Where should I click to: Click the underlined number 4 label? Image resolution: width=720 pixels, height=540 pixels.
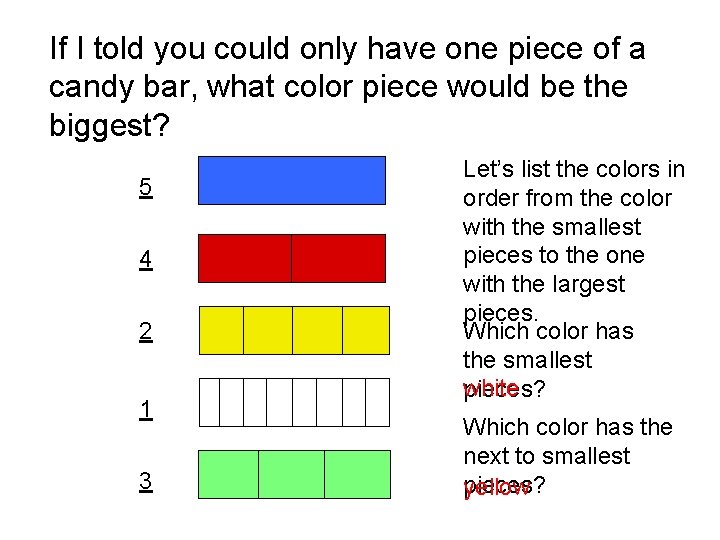(x=146, y=260)
